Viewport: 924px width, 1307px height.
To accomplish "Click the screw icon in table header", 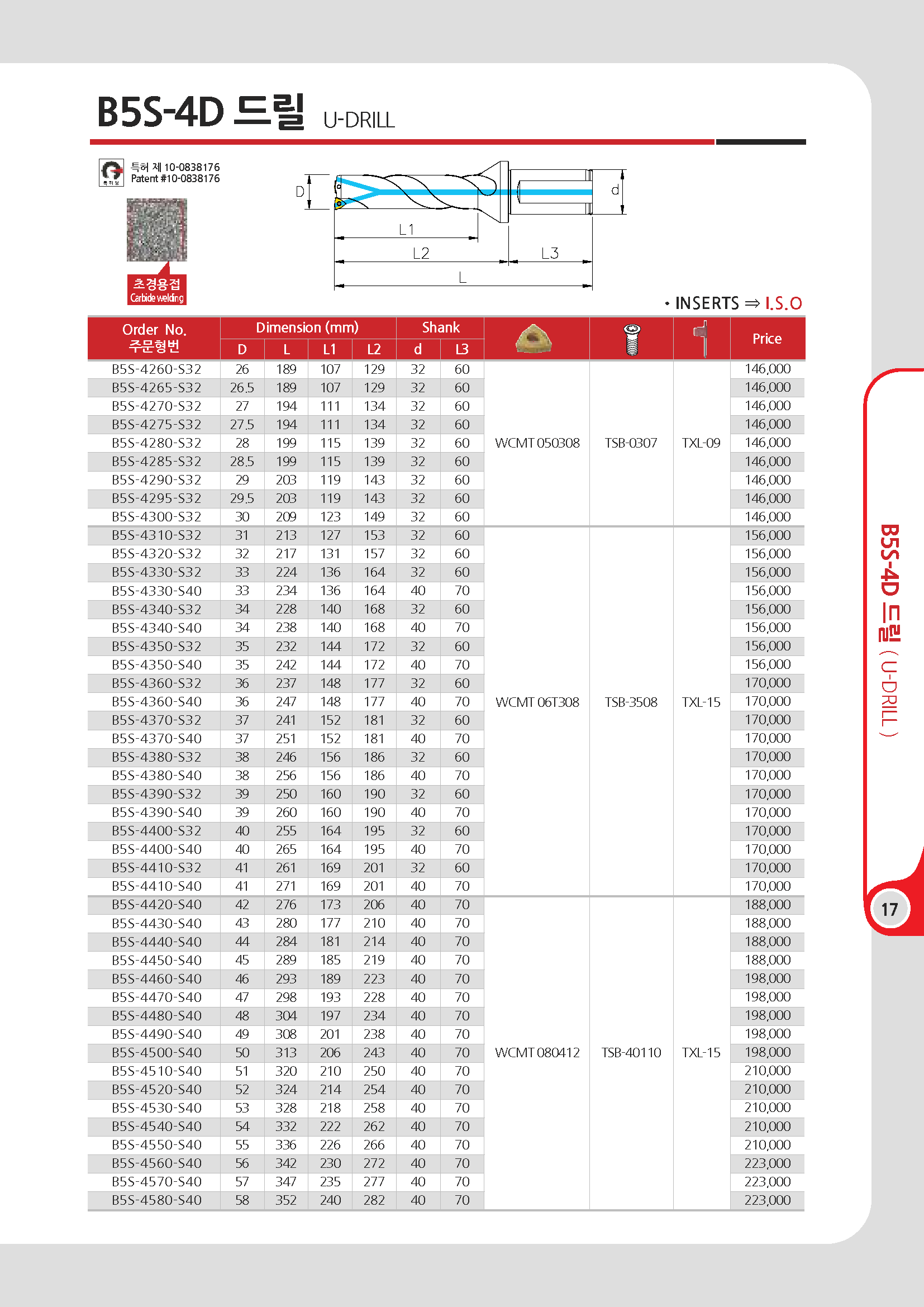I will tap(632, 340).
